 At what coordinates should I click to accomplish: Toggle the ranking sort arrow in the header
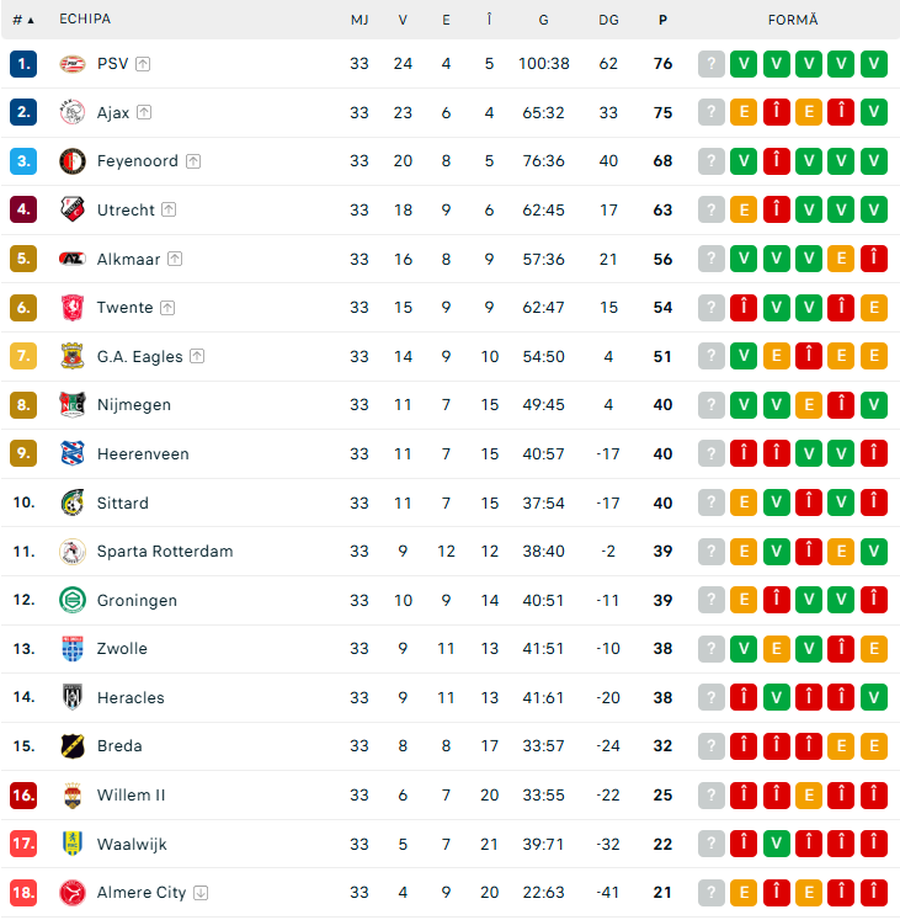pos(33,19)
